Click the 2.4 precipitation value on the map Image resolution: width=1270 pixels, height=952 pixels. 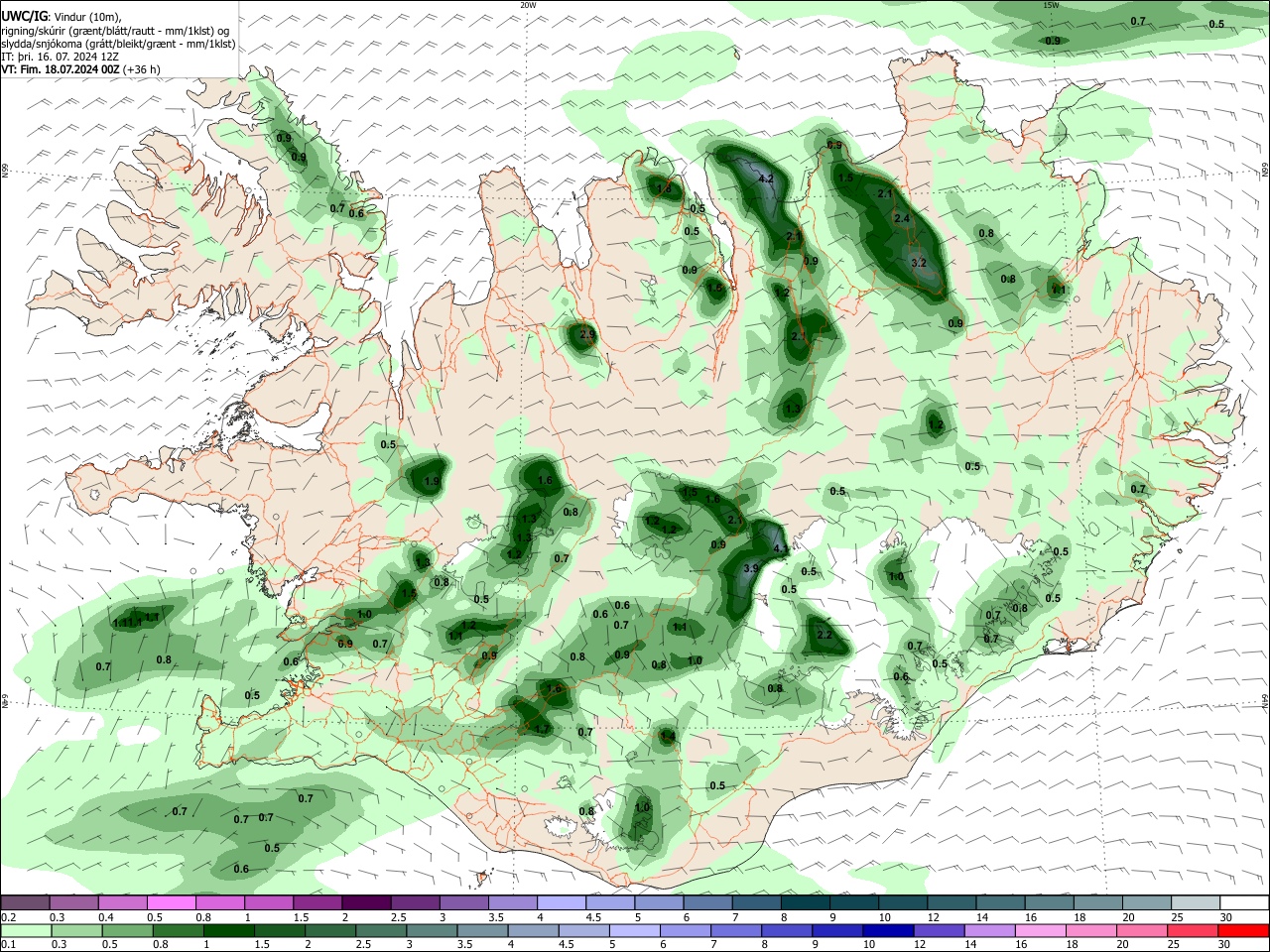tap(902, 218)
